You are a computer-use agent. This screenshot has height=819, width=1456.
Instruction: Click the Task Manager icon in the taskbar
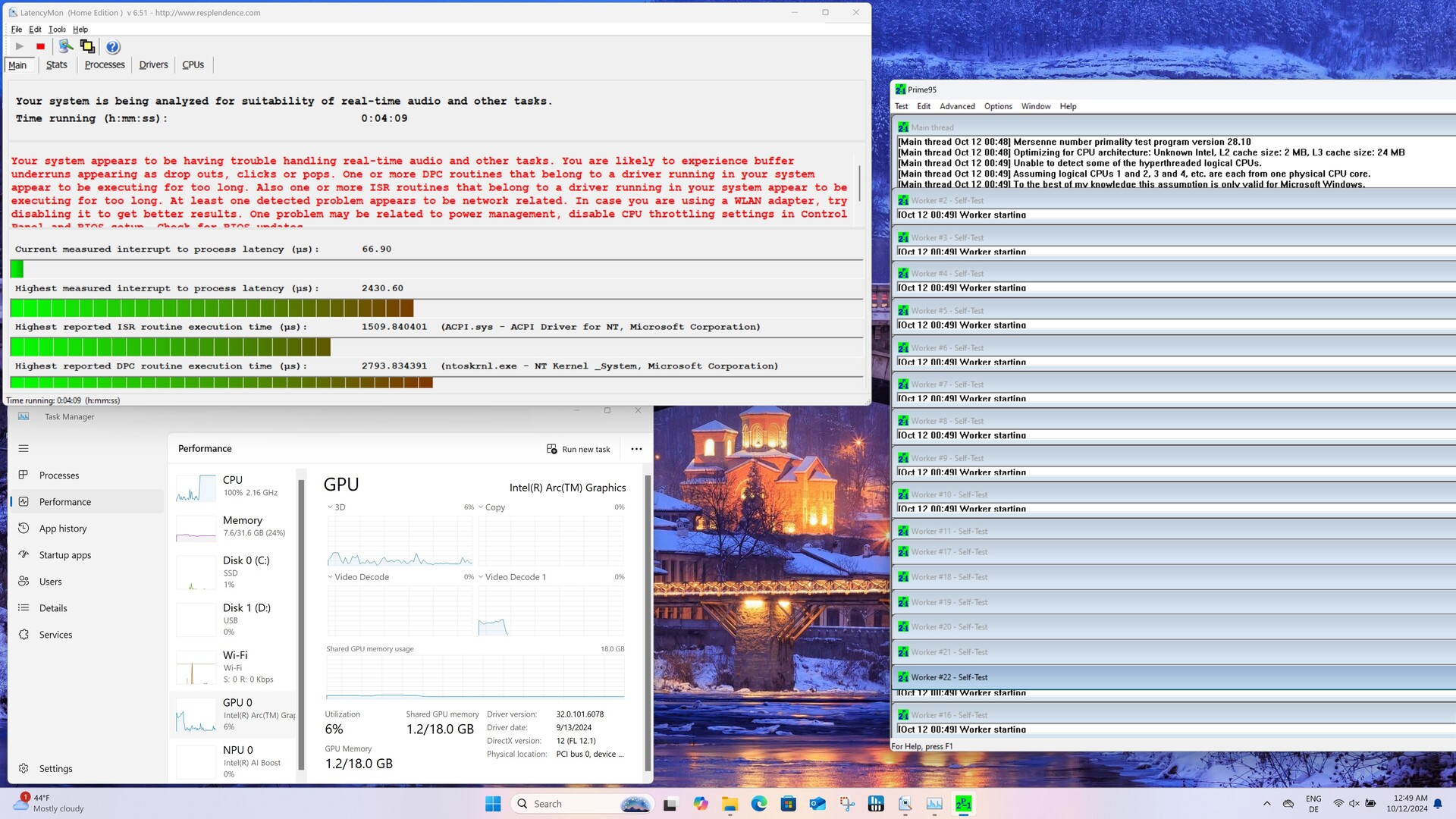(934, 804)
